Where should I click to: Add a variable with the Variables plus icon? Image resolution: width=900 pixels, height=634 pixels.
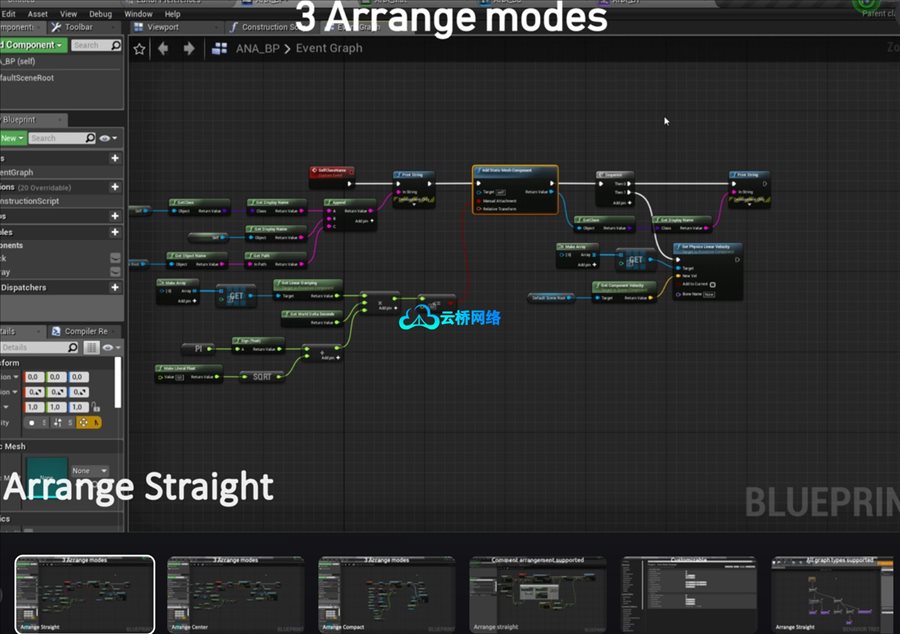(115, 232)
